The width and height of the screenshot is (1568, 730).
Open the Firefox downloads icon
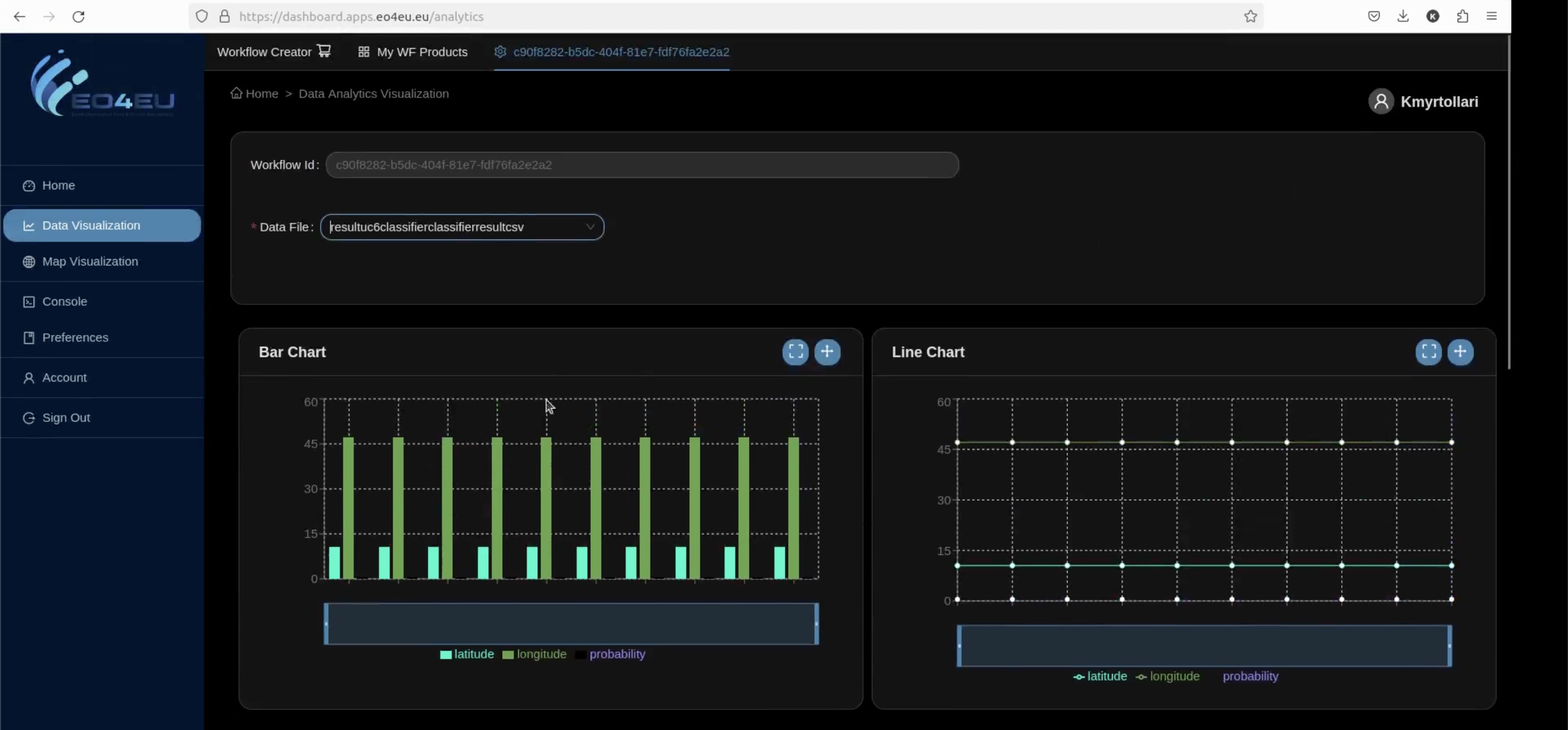pos(1403,17)
